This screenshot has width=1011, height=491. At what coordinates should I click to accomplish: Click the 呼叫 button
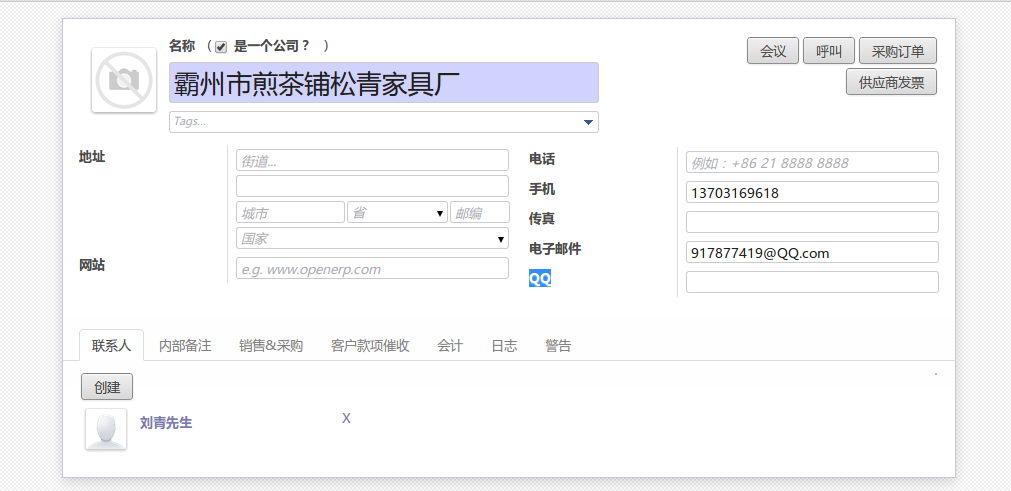(x=829, y=51)
